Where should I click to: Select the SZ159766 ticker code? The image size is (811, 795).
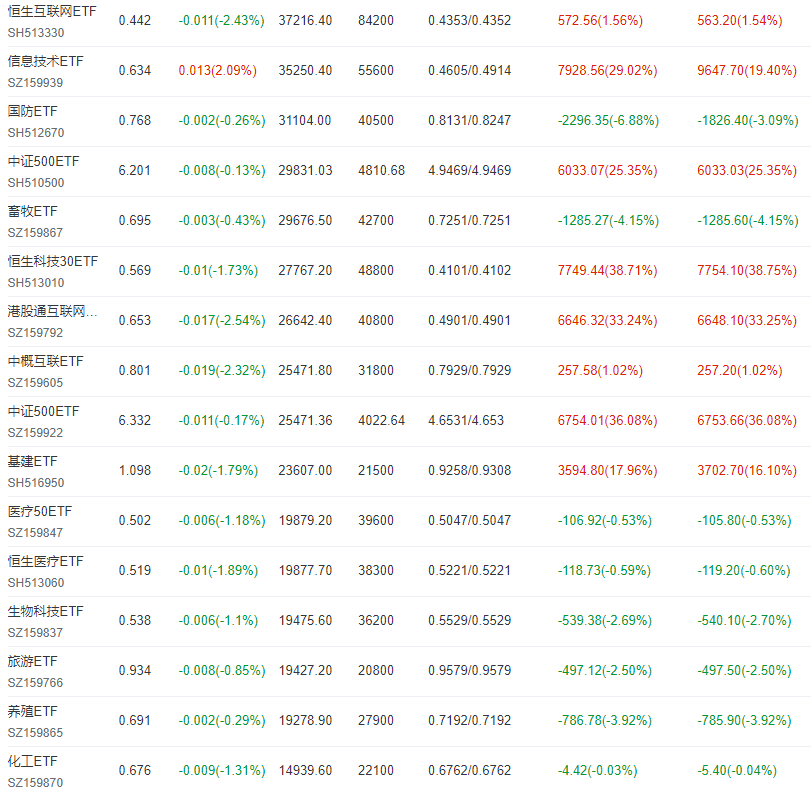[x=35, y=683]
